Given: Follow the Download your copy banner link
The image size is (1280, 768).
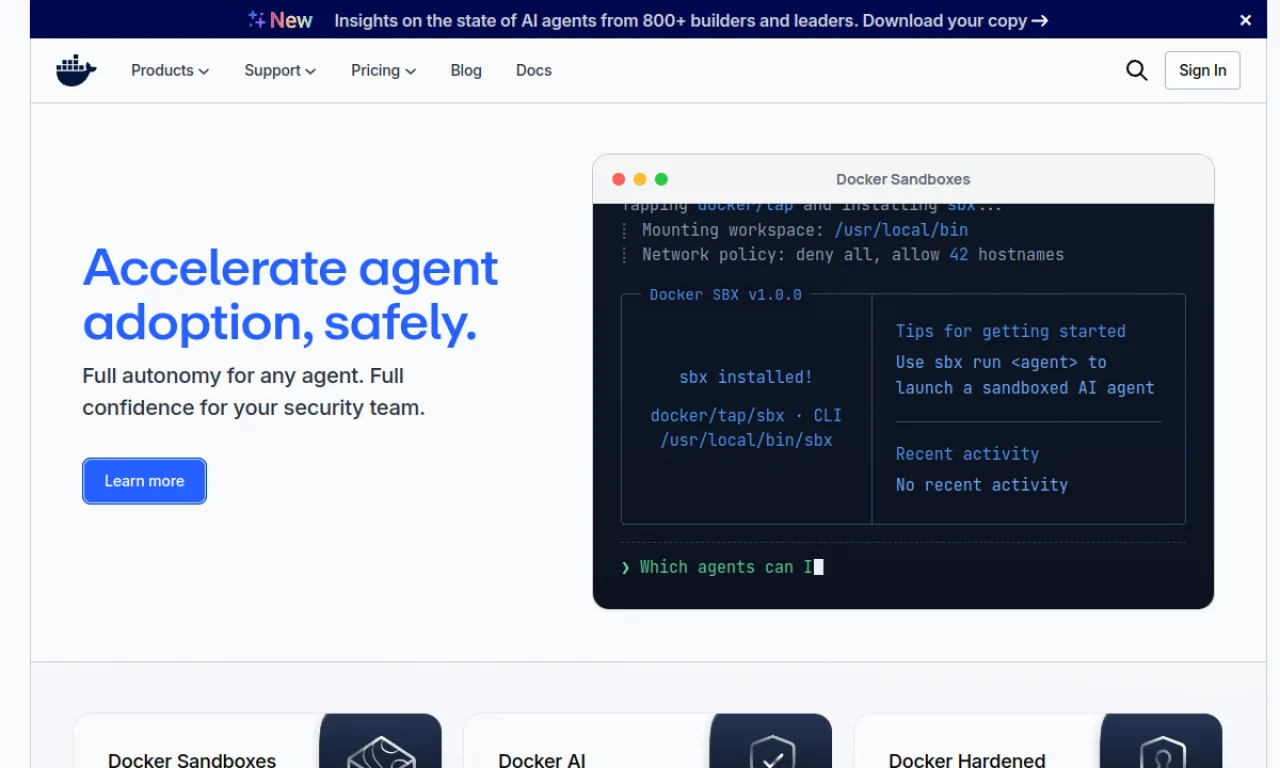Looking at the screenshot, I should tap(955, 20).
